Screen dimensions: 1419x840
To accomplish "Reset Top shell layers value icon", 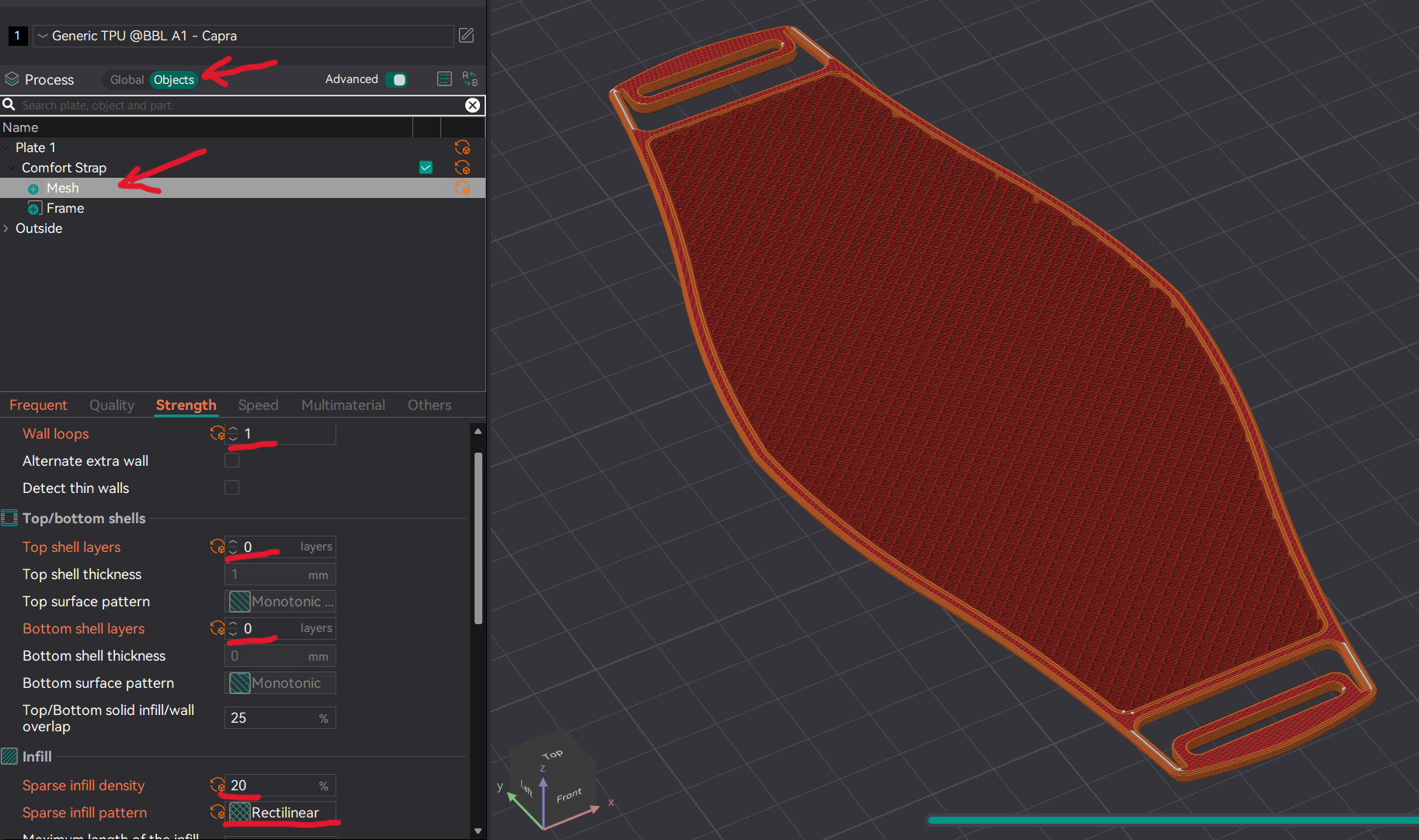I will tap(217, 547).
